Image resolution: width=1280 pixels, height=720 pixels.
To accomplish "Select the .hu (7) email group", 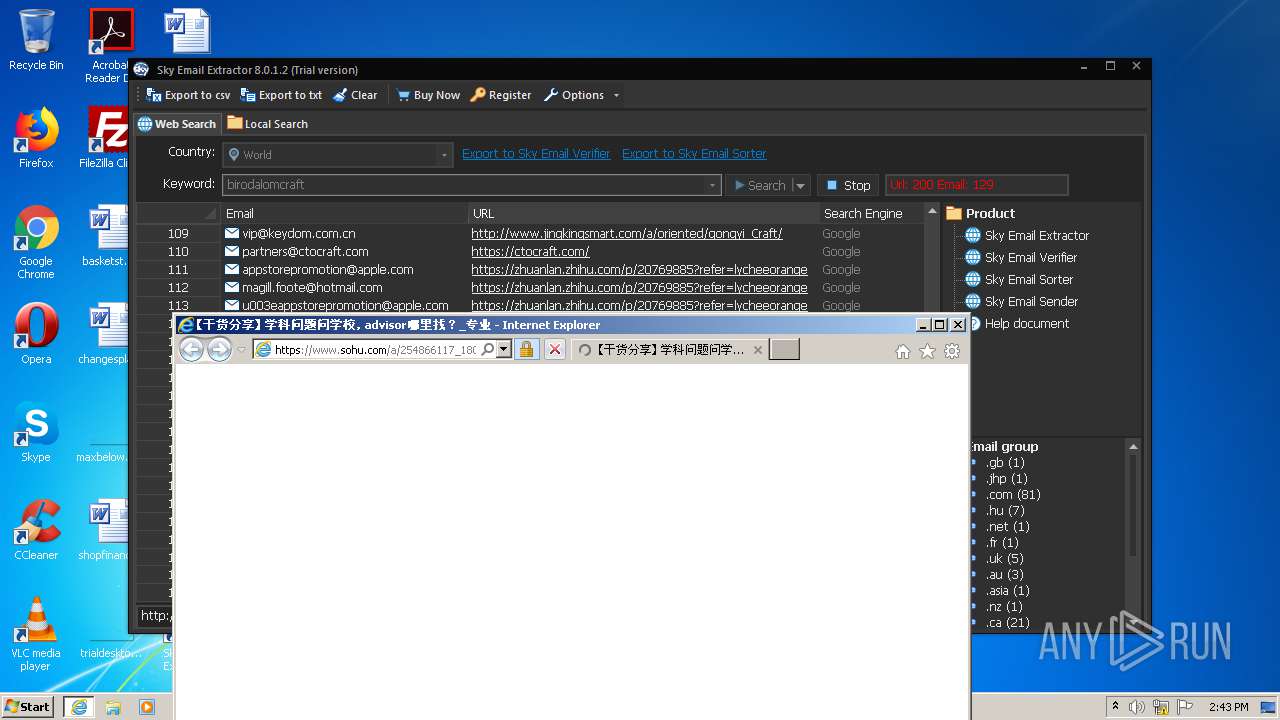I will 1005,510.
